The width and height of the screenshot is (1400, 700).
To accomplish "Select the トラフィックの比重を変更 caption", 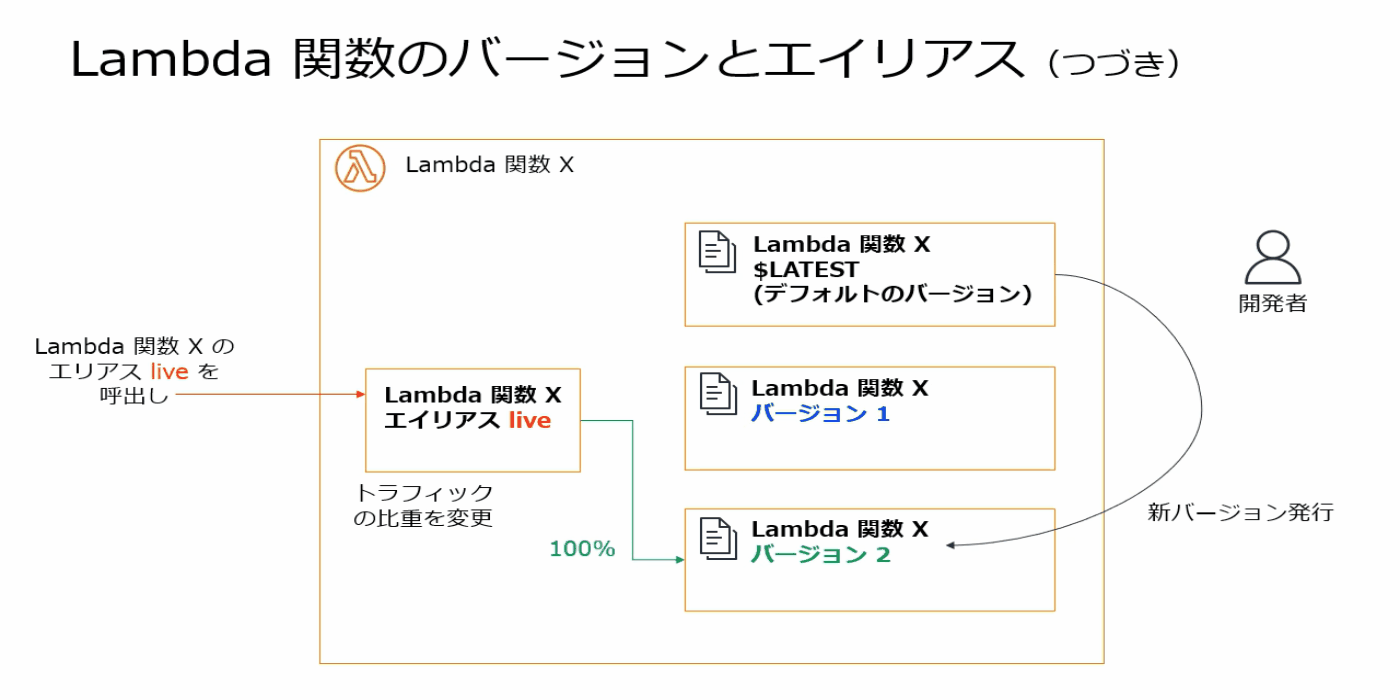I will tap(424, 505).
